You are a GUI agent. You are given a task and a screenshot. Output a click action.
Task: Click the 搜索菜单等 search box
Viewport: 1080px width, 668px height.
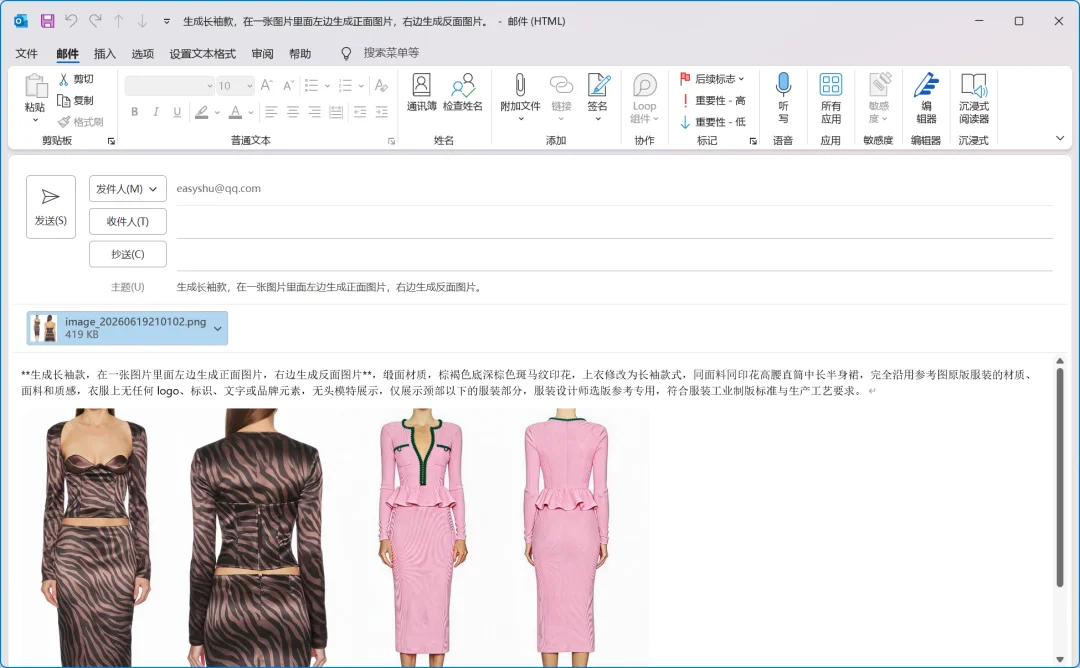point(391,53)
